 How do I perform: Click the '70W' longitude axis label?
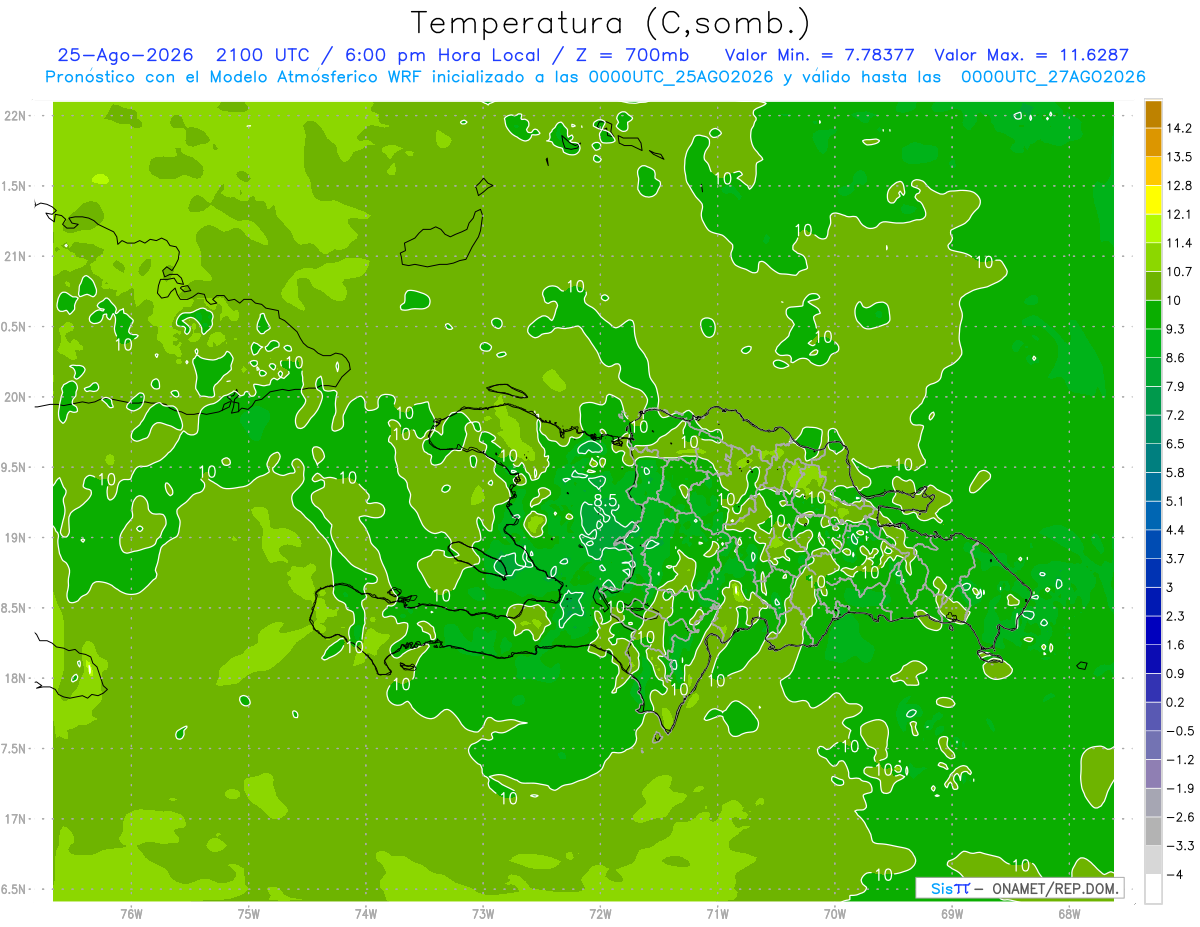point(834,913)
